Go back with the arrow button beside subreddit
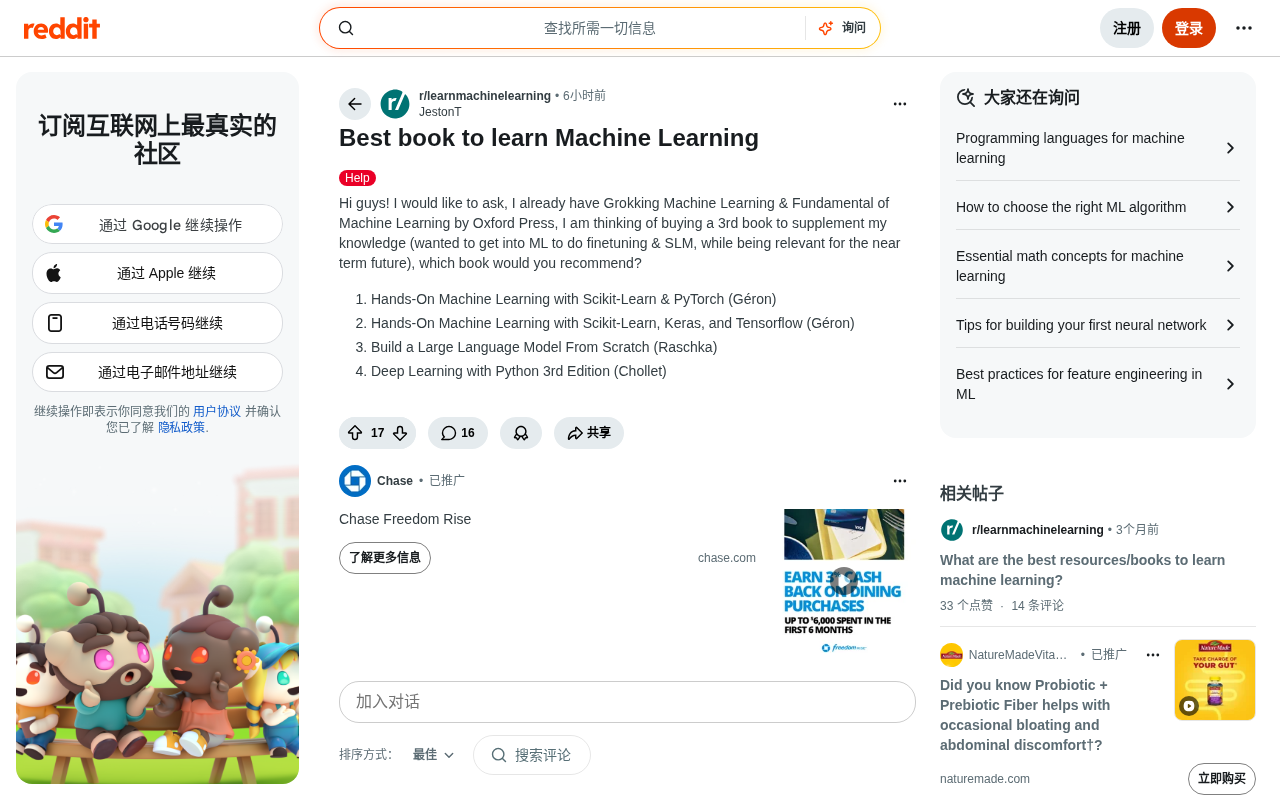This screenshot has height=800, width=1280. click(355, 104)
